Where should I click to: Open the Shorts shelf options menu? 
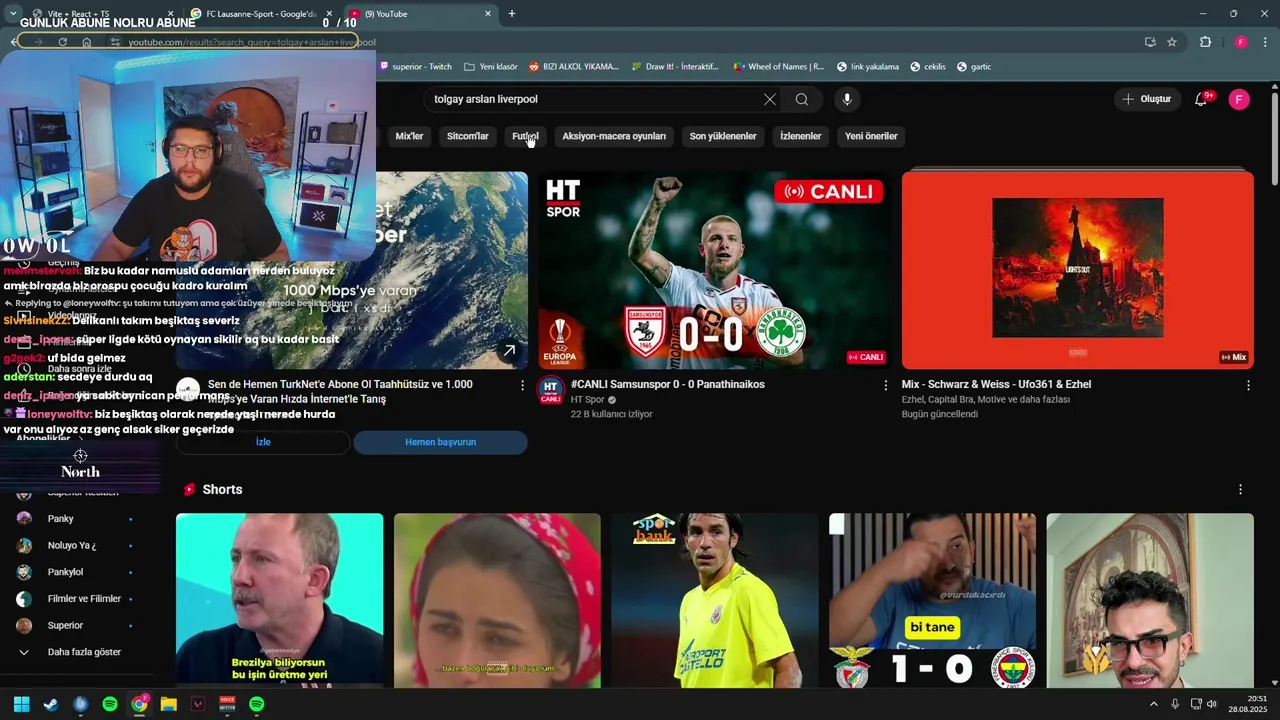point(1240,490)
